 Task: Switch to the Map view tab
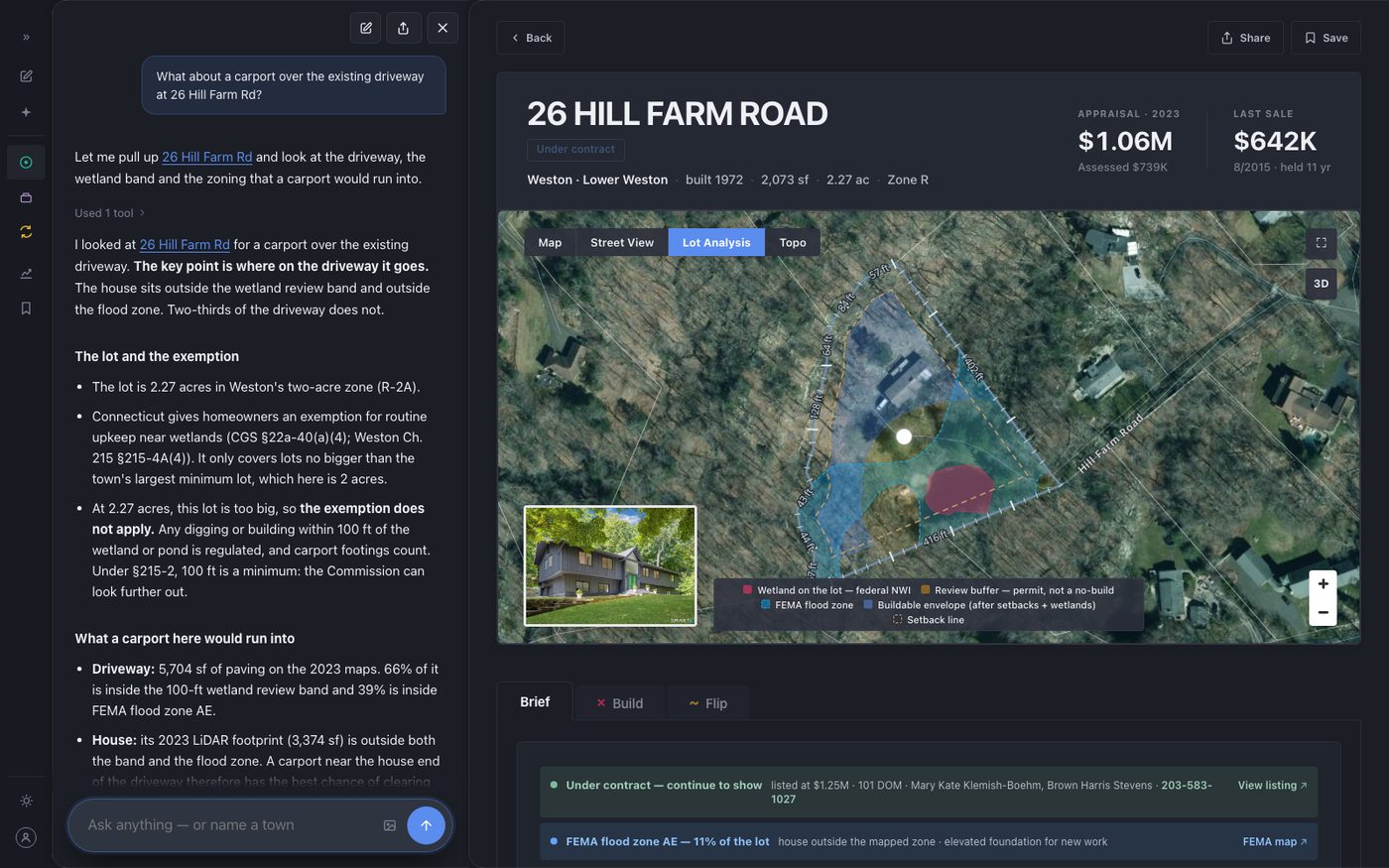pyautogui.click(x=550, y=243)
